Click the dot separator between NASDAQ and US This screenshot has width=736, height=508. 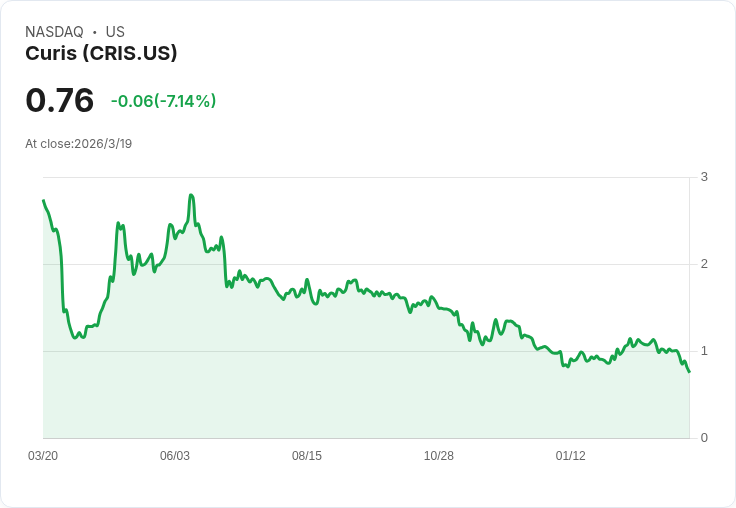pos(94,32)
